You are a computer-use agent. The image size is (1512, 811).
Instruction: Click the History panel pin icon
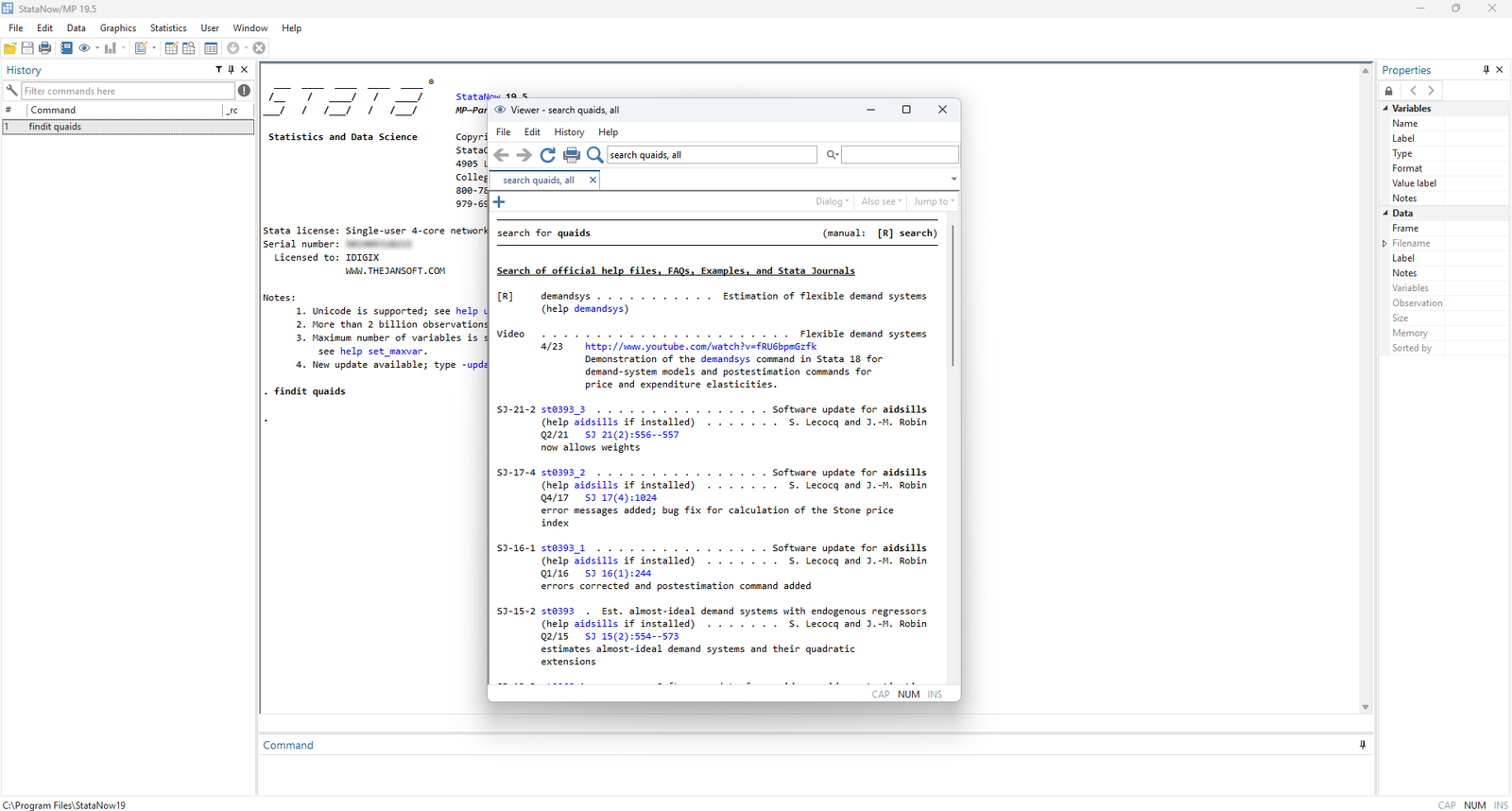pyautogui.click(x=232, y=70)
